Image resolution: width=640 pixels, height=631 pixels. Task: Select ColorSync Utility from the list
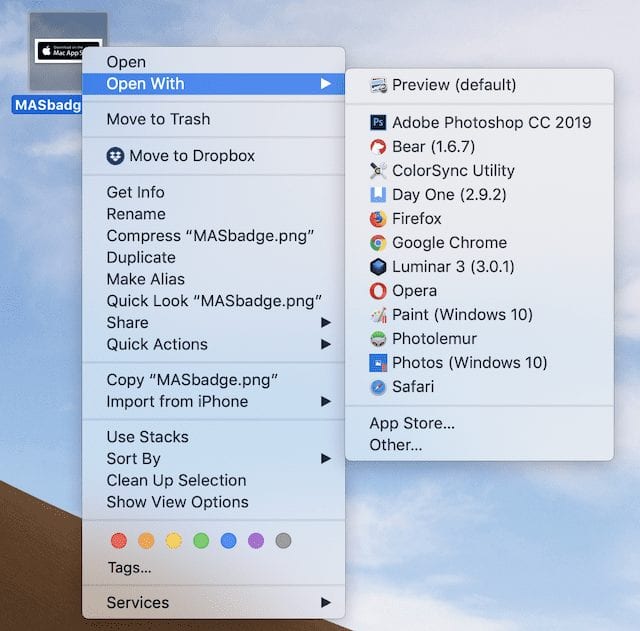[453, 170]
